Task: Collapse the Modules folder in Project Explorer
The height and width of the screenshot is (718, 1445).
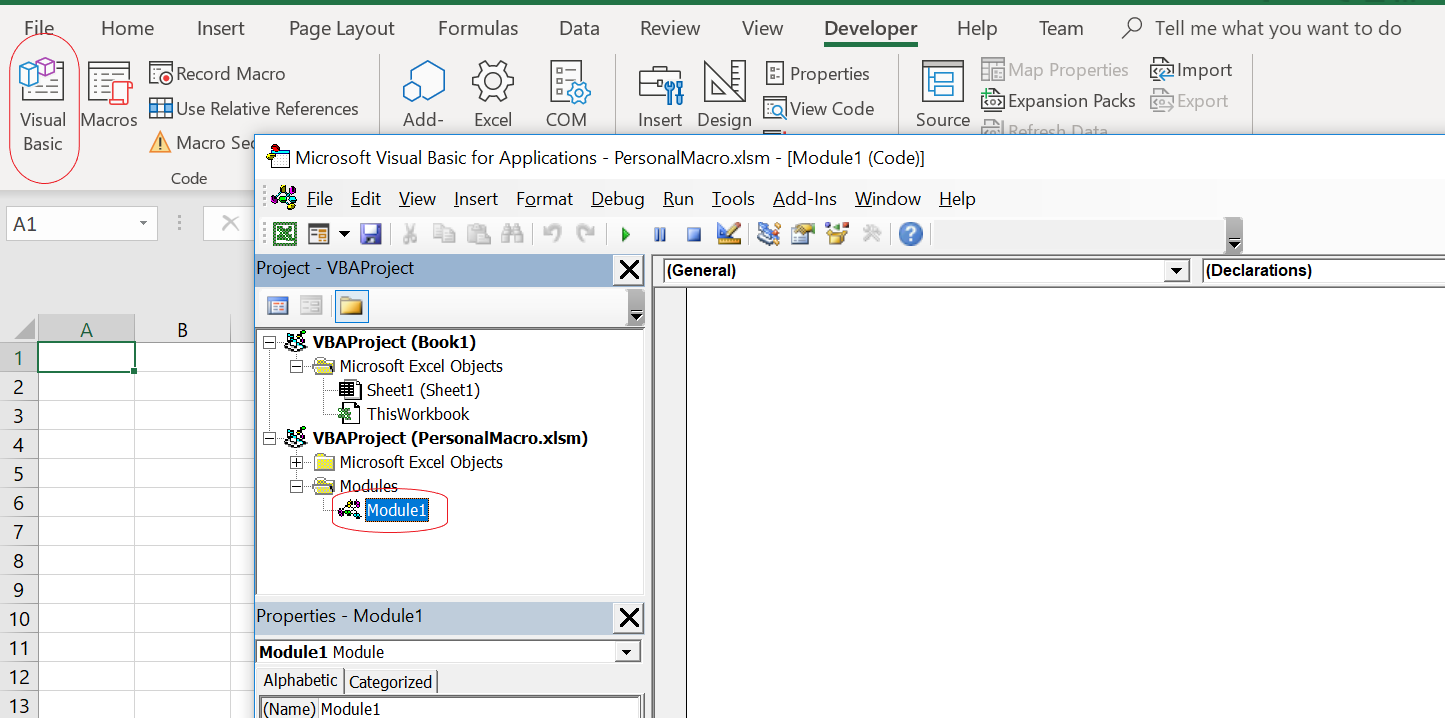Action: point(295,486)
